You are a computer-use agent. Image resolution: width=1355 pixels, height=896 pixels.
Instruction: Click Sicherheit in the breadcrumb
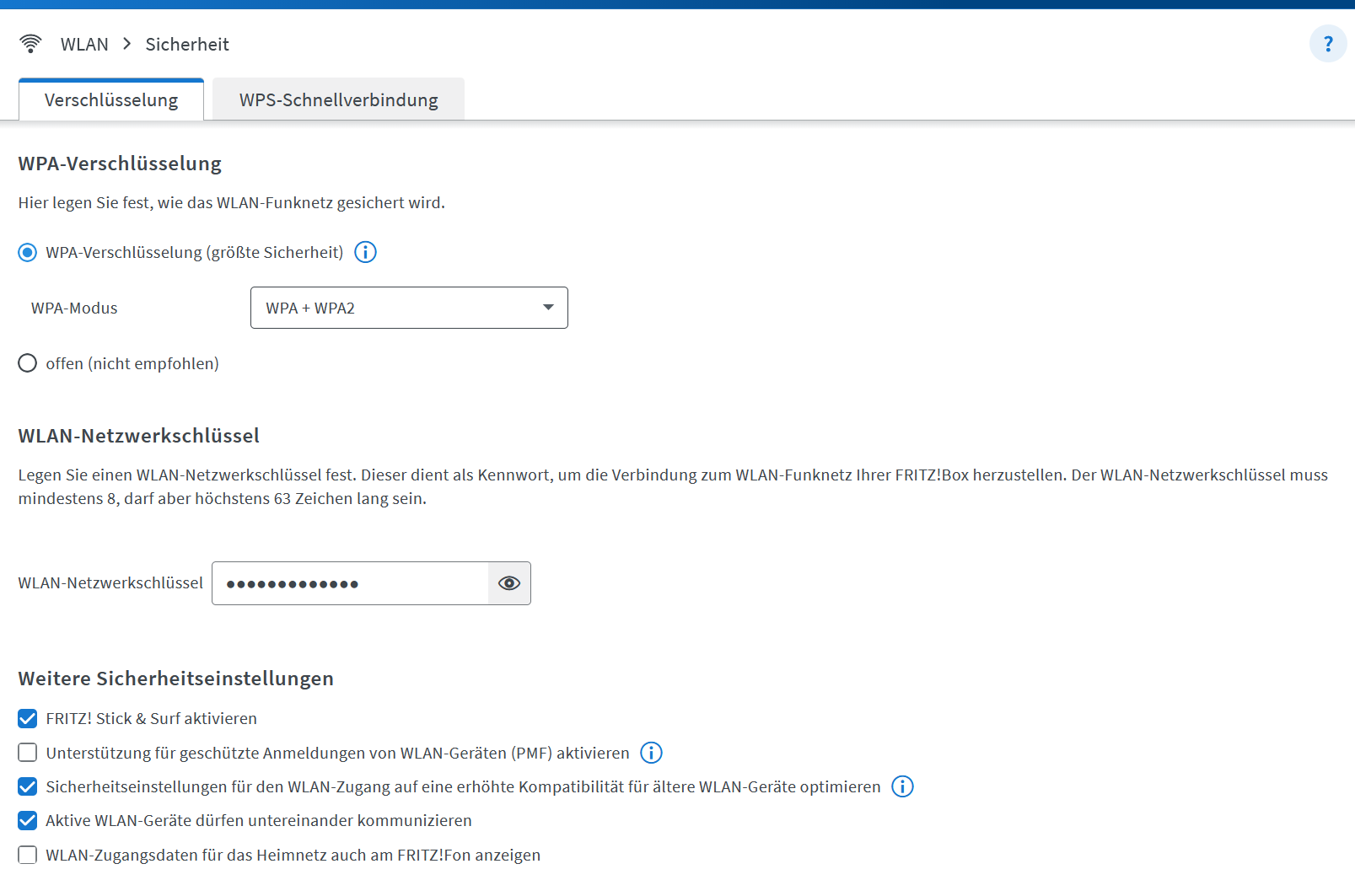187,44
